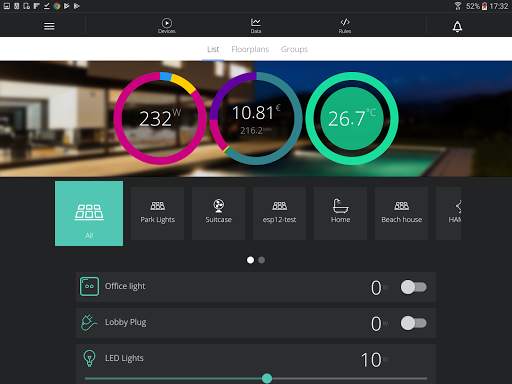The width and height of the screenshot is (512, 384).
Task: Click the Suitcase fan icon
Action: [x=219, y=206]
